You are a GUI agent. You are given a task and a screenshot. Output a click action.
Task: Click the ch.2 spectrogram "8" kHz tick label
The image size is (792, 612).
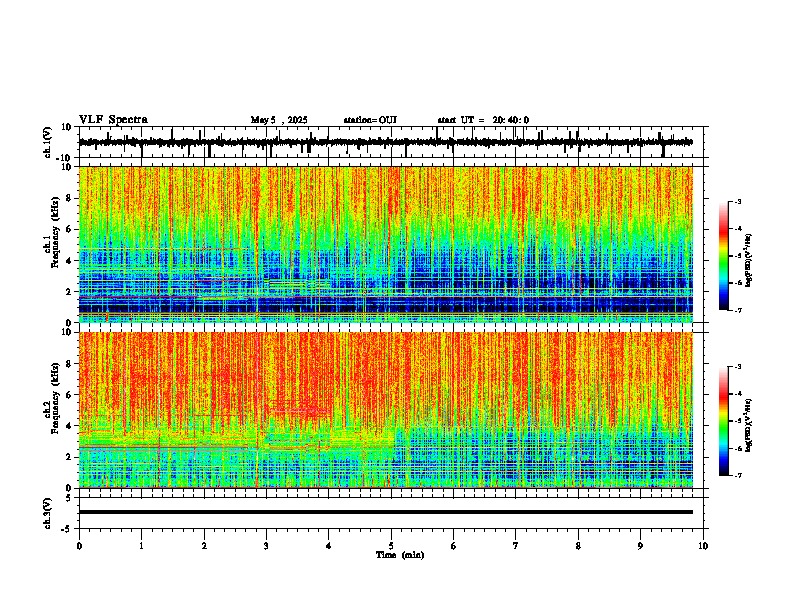coord(69,363)
